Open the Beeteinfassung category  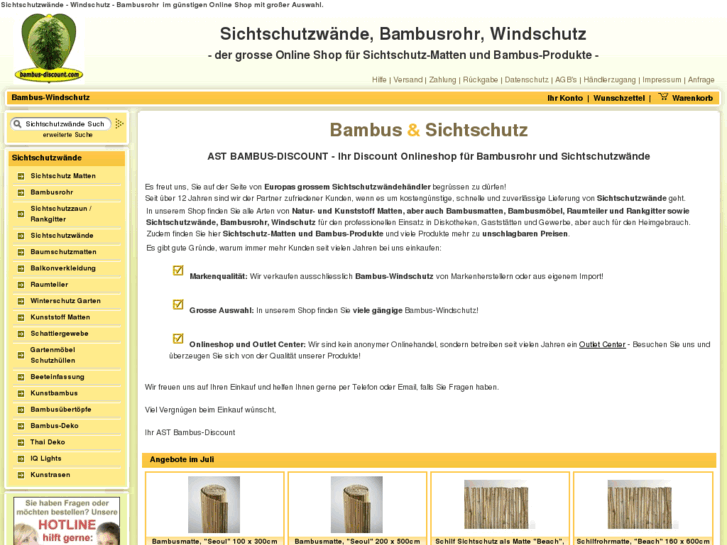pyautogui.click(x=57, y=377)
